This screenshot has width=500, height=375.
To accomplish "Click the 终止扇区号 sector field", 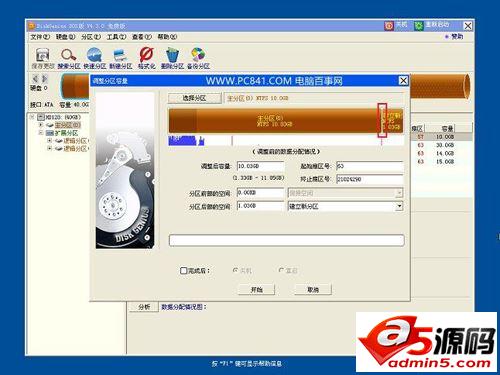I will [370, 179].
